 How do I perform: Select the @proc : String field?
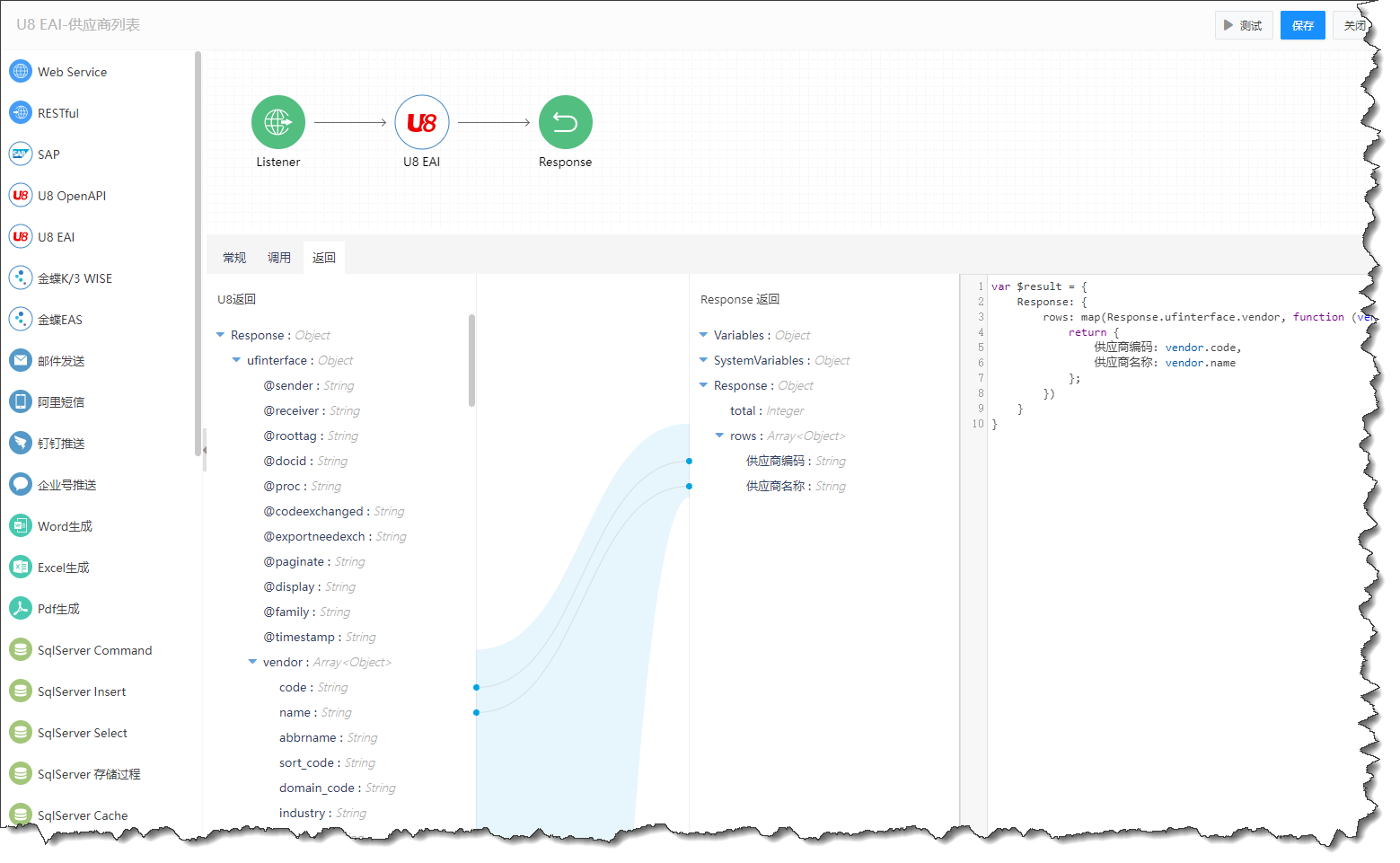[x=303, y=486]
